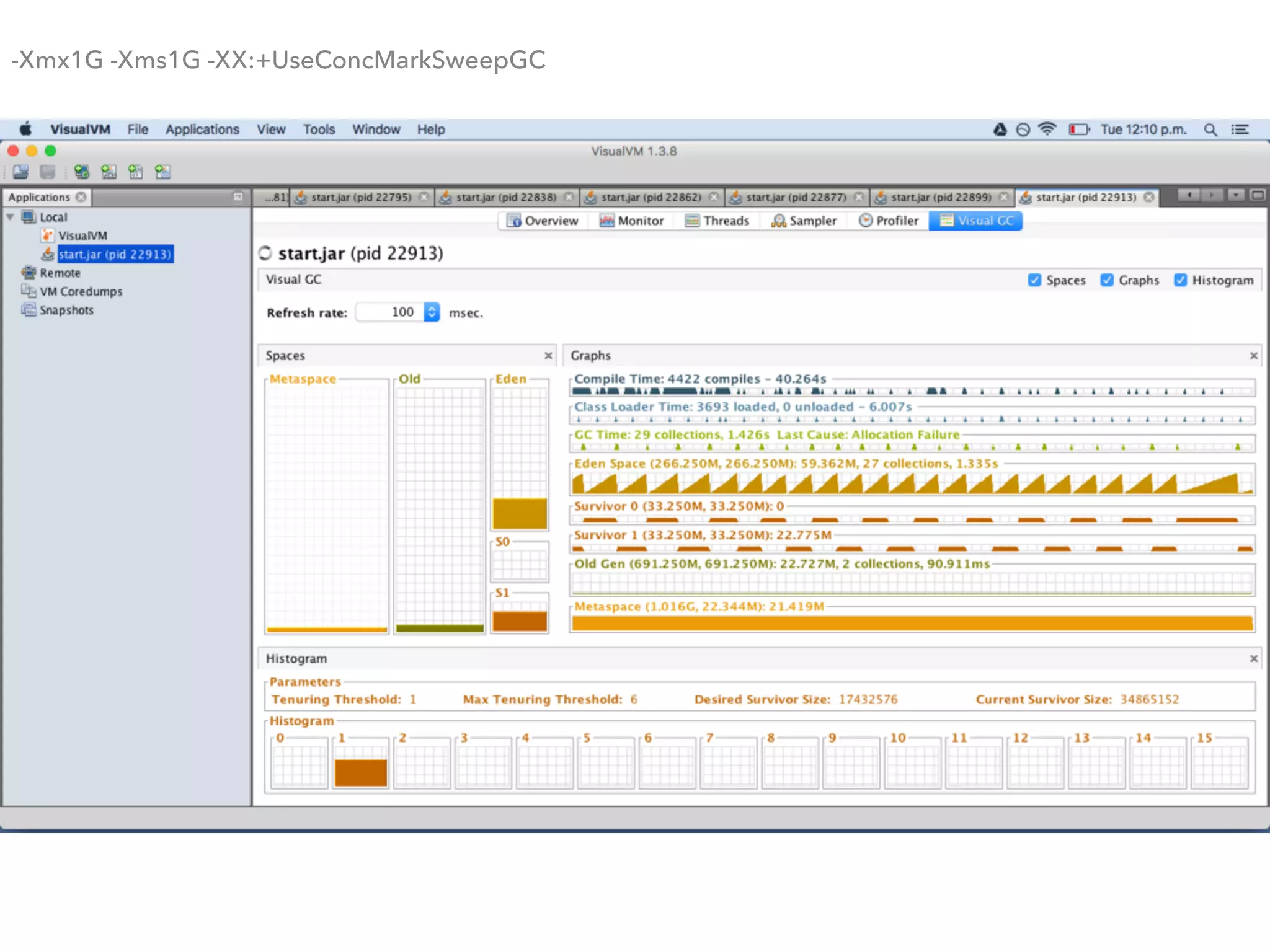
Task: Close the Applications panel tab
Action: (x=81, y=197)
